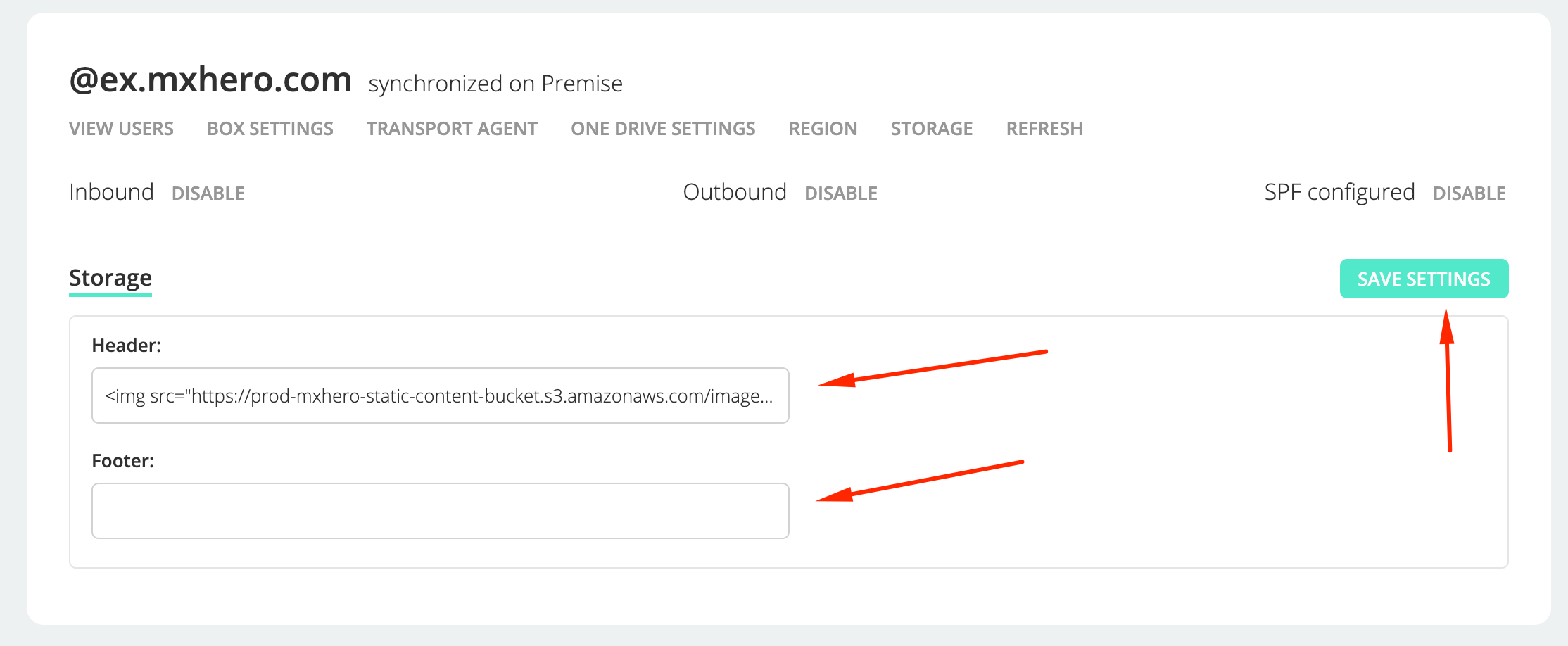Screen dimensions: 1568x646
Task: Go to ONE DRIVE SETTINGS
Action: 663,129
